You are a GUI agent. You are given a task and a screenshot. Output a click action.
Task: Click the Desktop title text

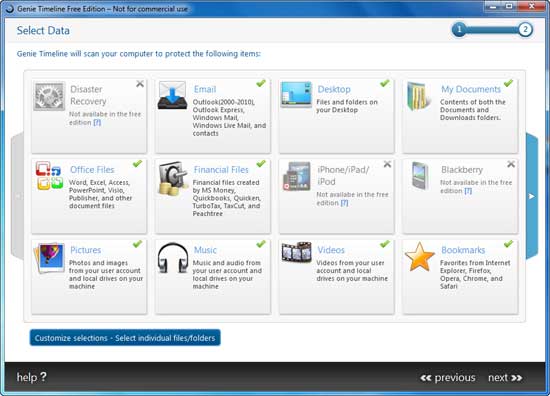tap(334, 89)
